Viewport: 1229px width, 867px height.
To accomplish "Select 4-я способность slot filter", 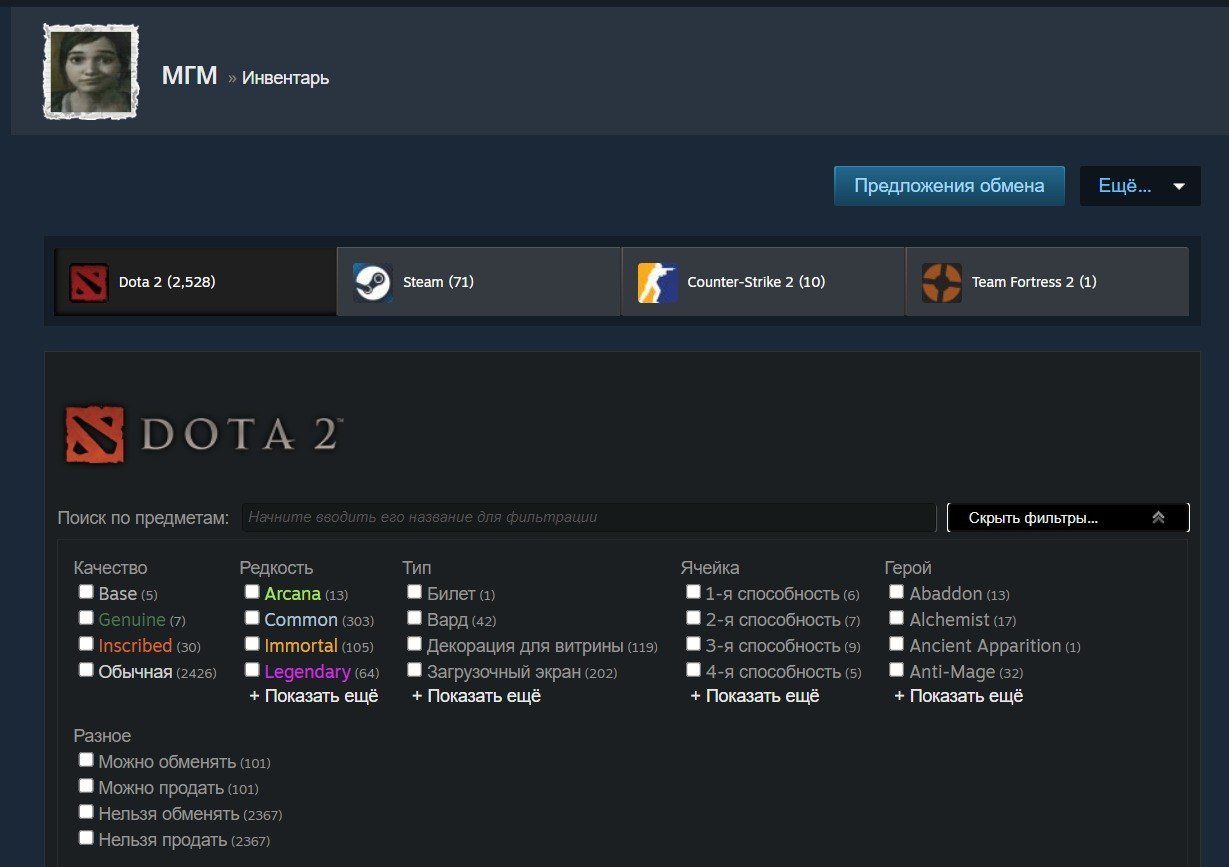I will tap(693, 670).
